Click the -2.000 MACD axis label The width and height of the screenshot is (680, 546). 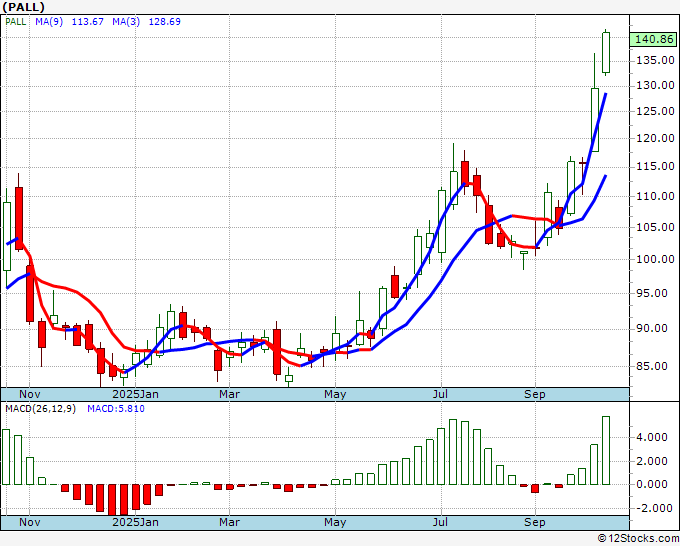pyautogui.click(x=651, y=508)
